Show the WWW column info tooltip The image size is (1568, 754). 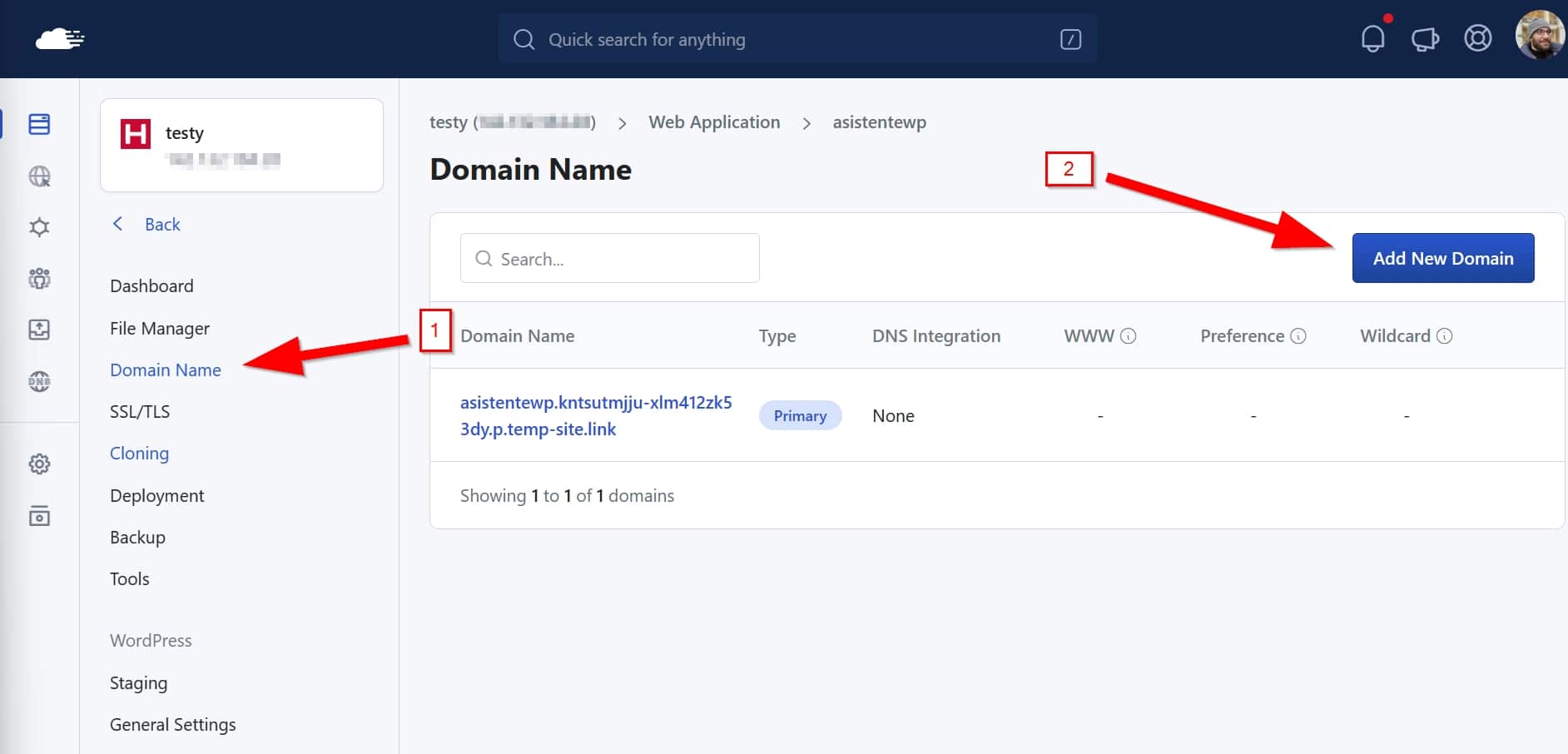(x=1128, y=336)
